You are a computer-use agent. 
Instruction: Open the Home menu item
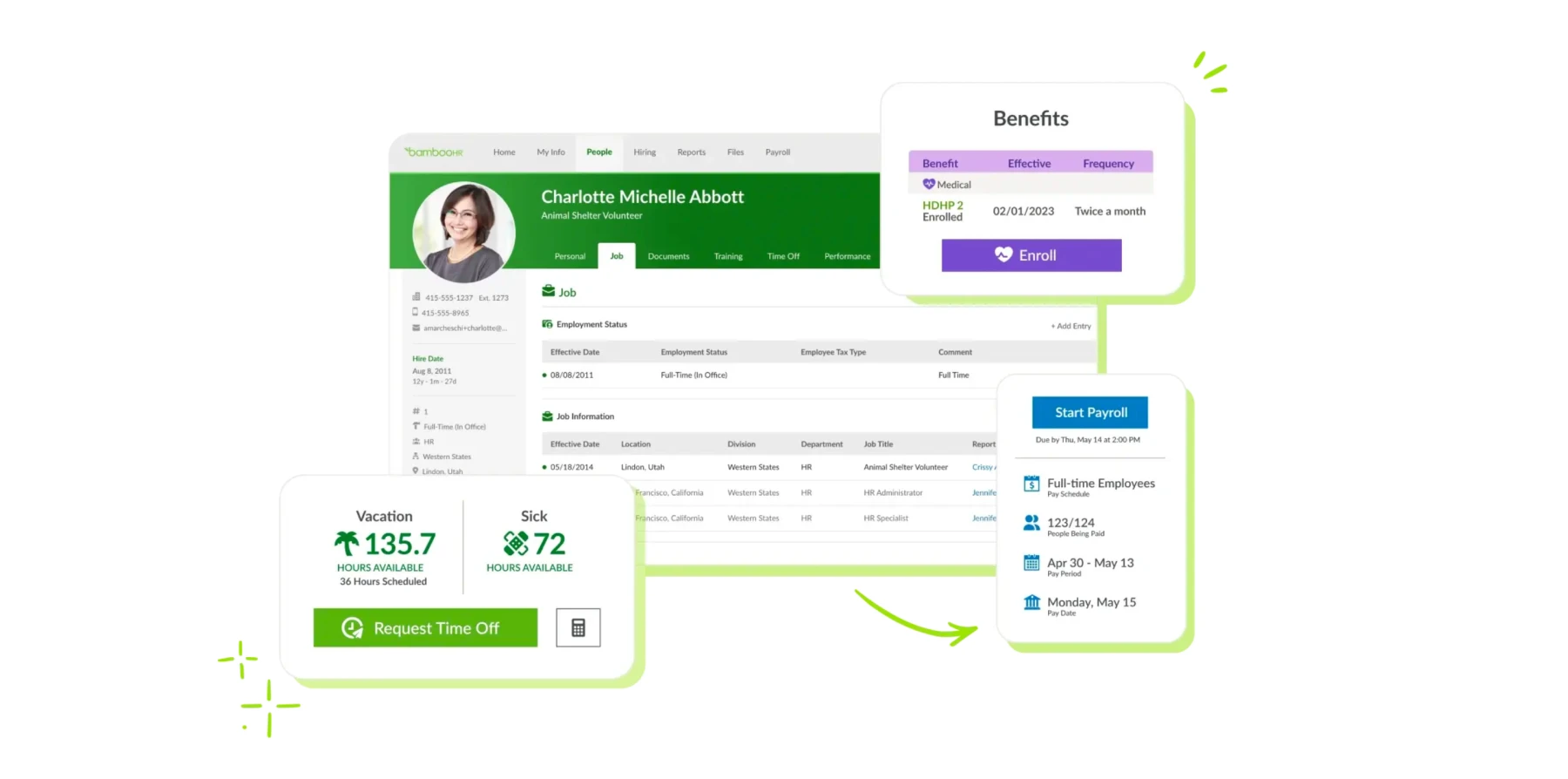[x=504, y=152]
